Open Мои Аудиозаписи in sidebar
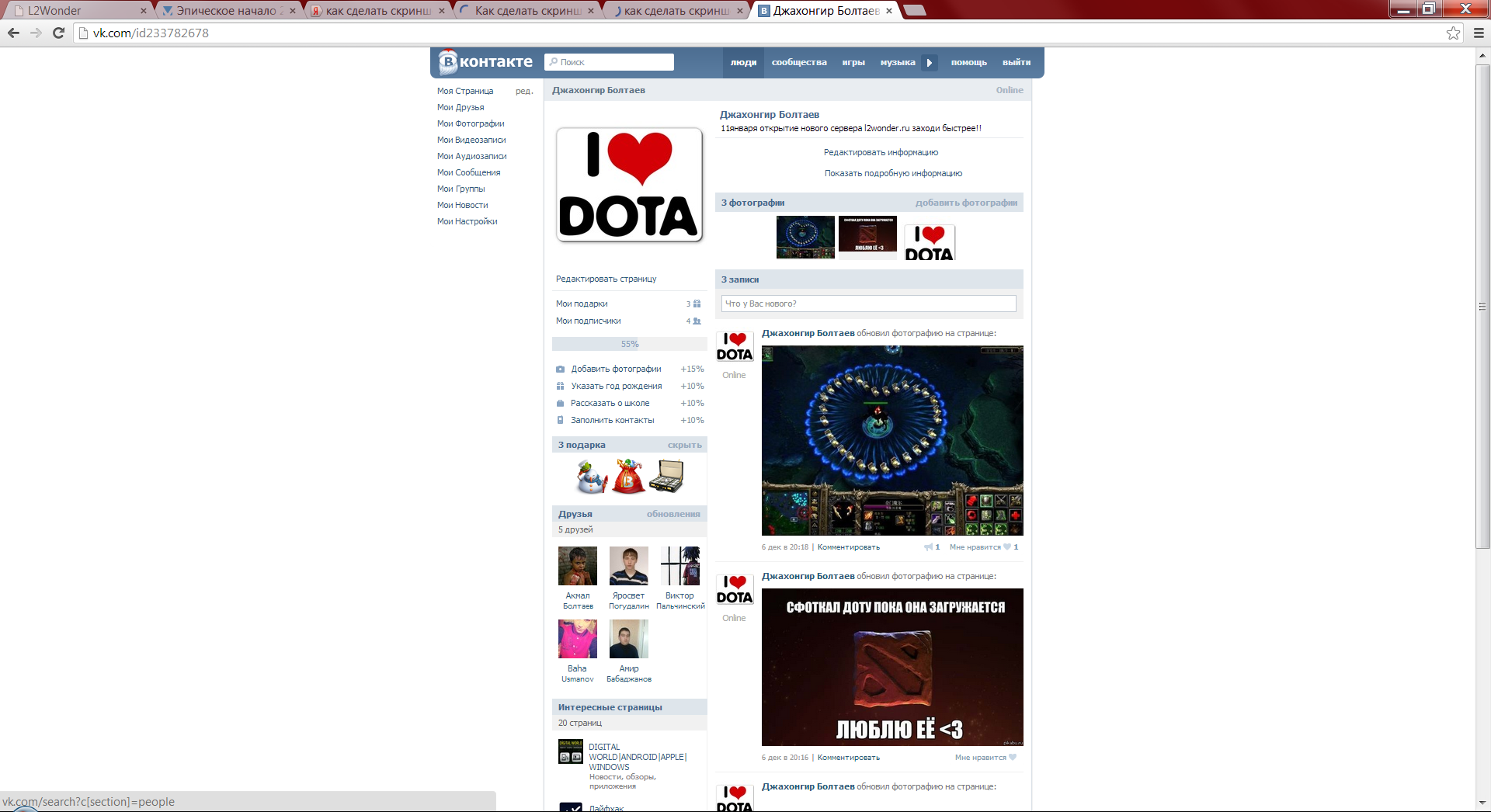Image resolution: width=1491 pixels, height=812 pixels. click(471, 156)
